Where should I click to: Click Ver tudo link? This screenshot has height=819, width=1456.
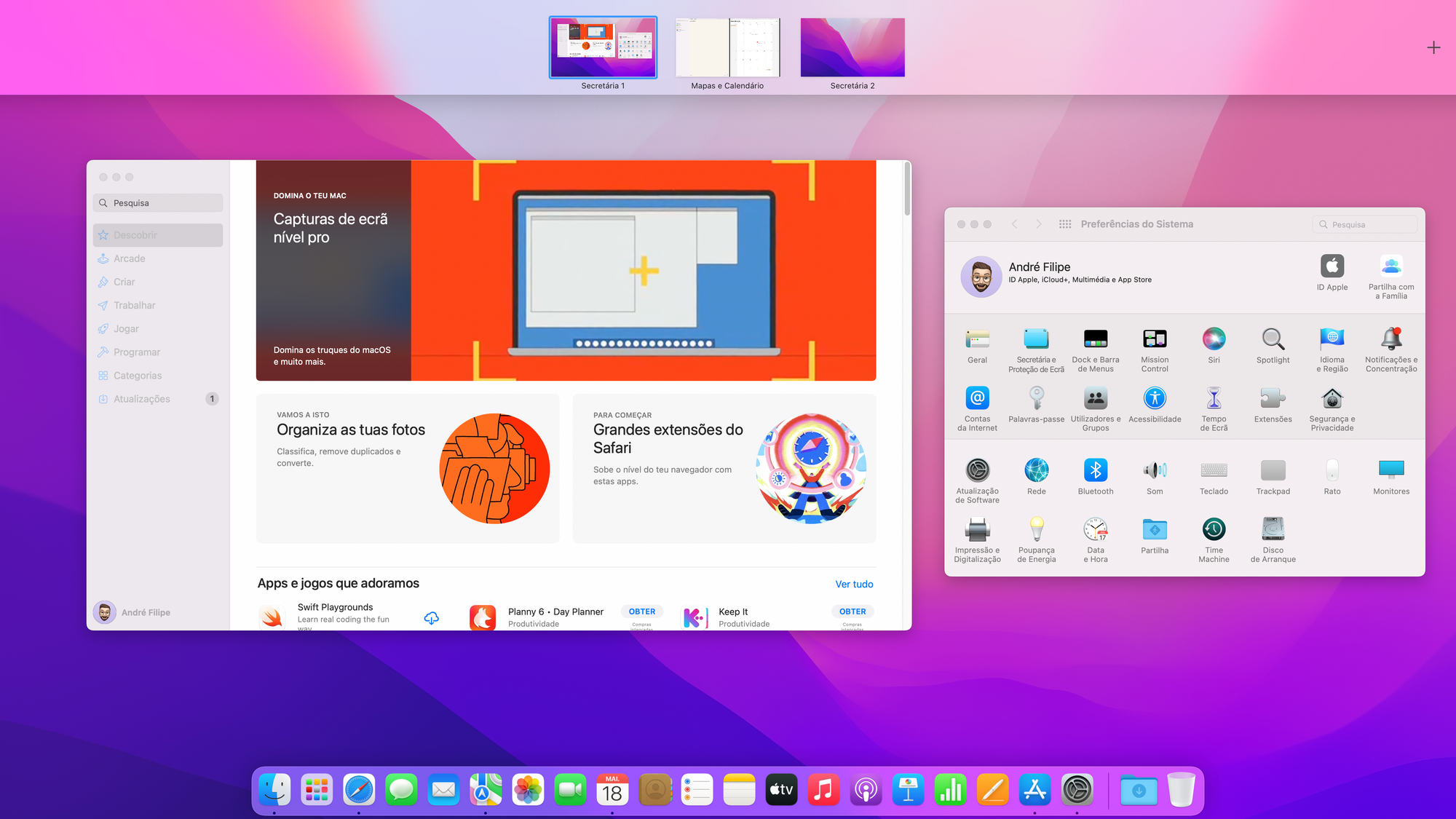(x=854, y=584)
